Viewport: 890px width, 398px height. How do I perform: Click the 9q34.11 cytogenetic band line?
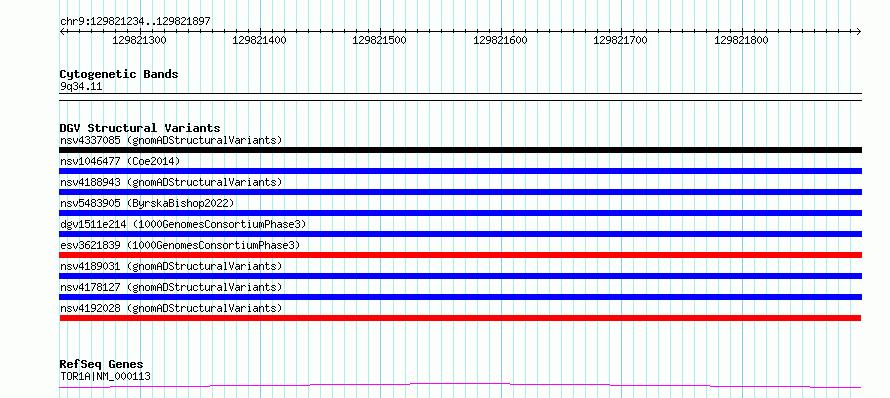[460, 97]
